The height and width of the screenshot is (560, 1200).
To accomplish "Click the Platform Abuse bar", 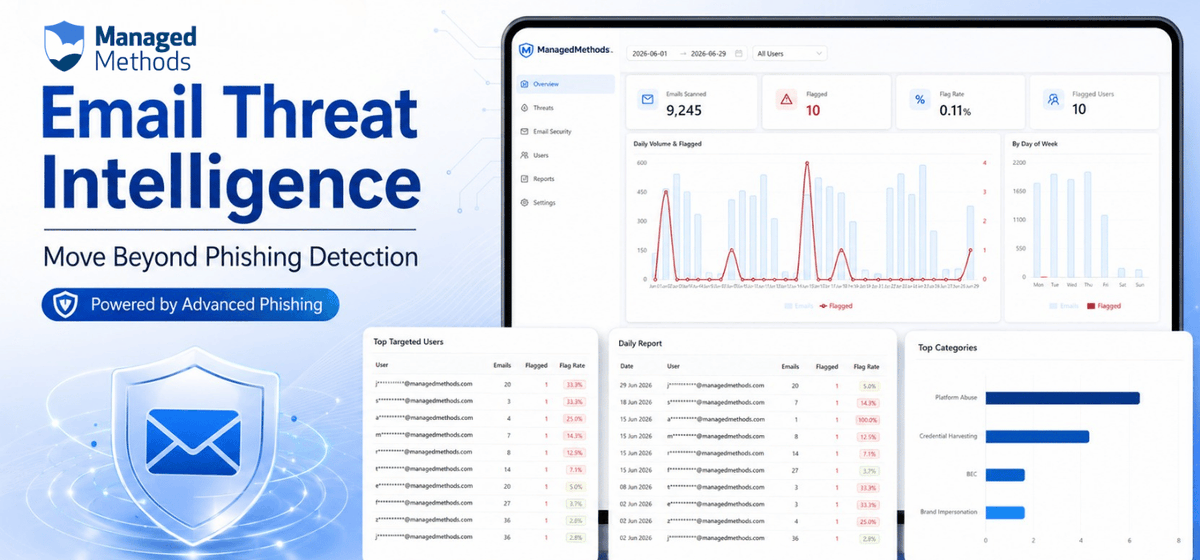I will (x=1063, y=398).
